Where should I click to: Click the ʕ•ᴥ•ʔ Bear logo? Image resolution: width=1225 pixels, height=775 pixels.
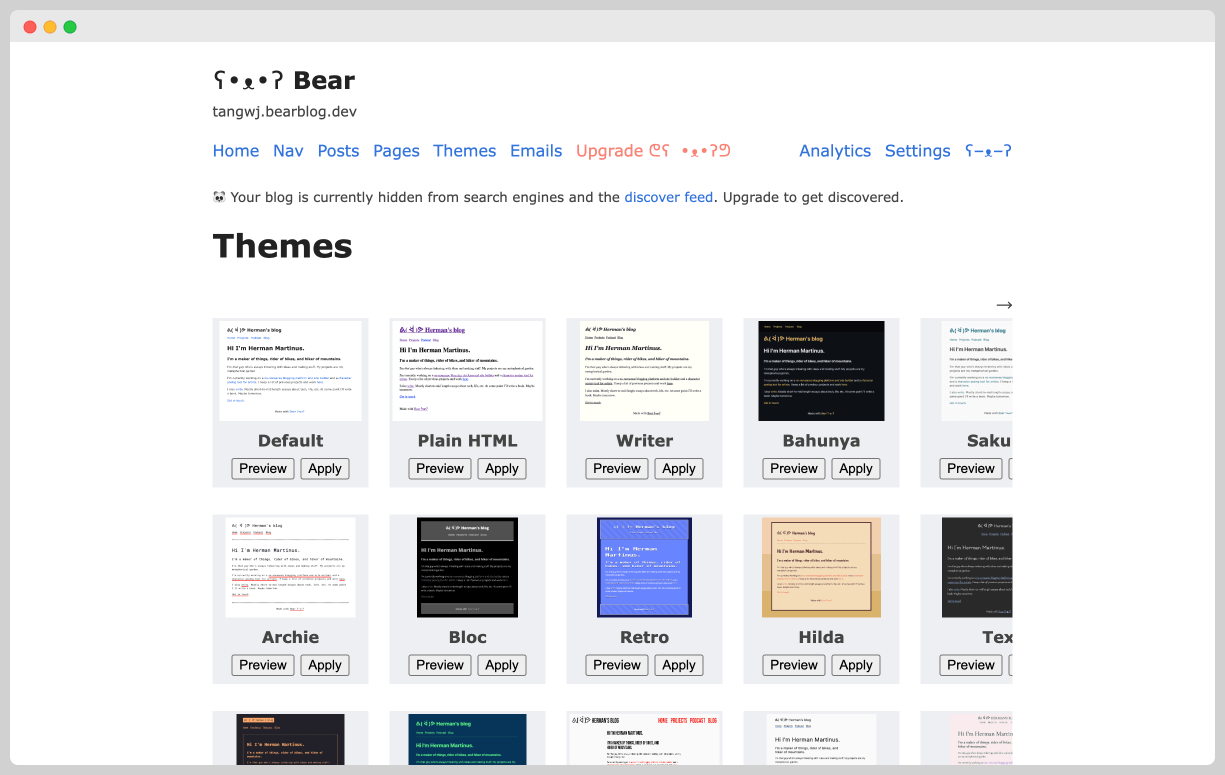tap(283, 80)
